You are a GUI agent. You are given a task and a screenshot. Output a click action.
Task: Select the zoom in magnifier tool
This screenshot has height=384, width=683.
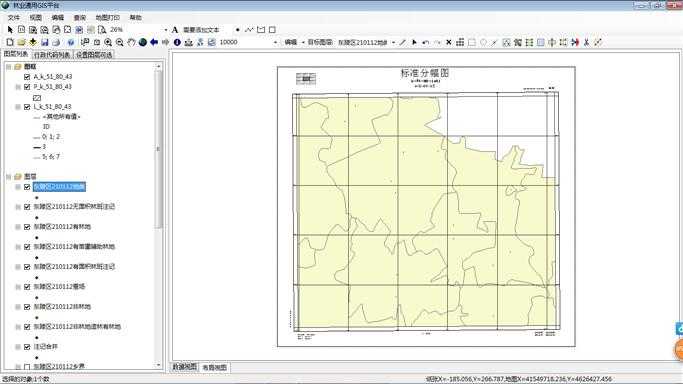[108, 42]
